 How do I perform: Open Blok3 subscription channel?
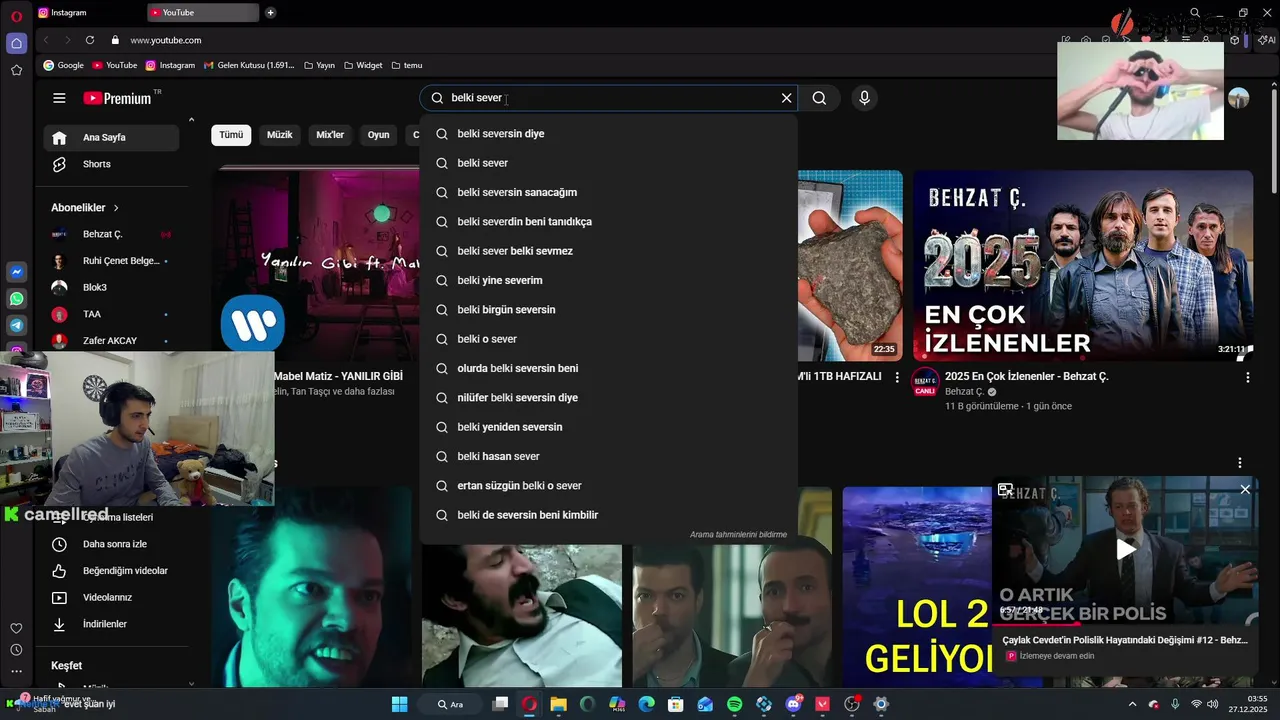pos(111,287)
